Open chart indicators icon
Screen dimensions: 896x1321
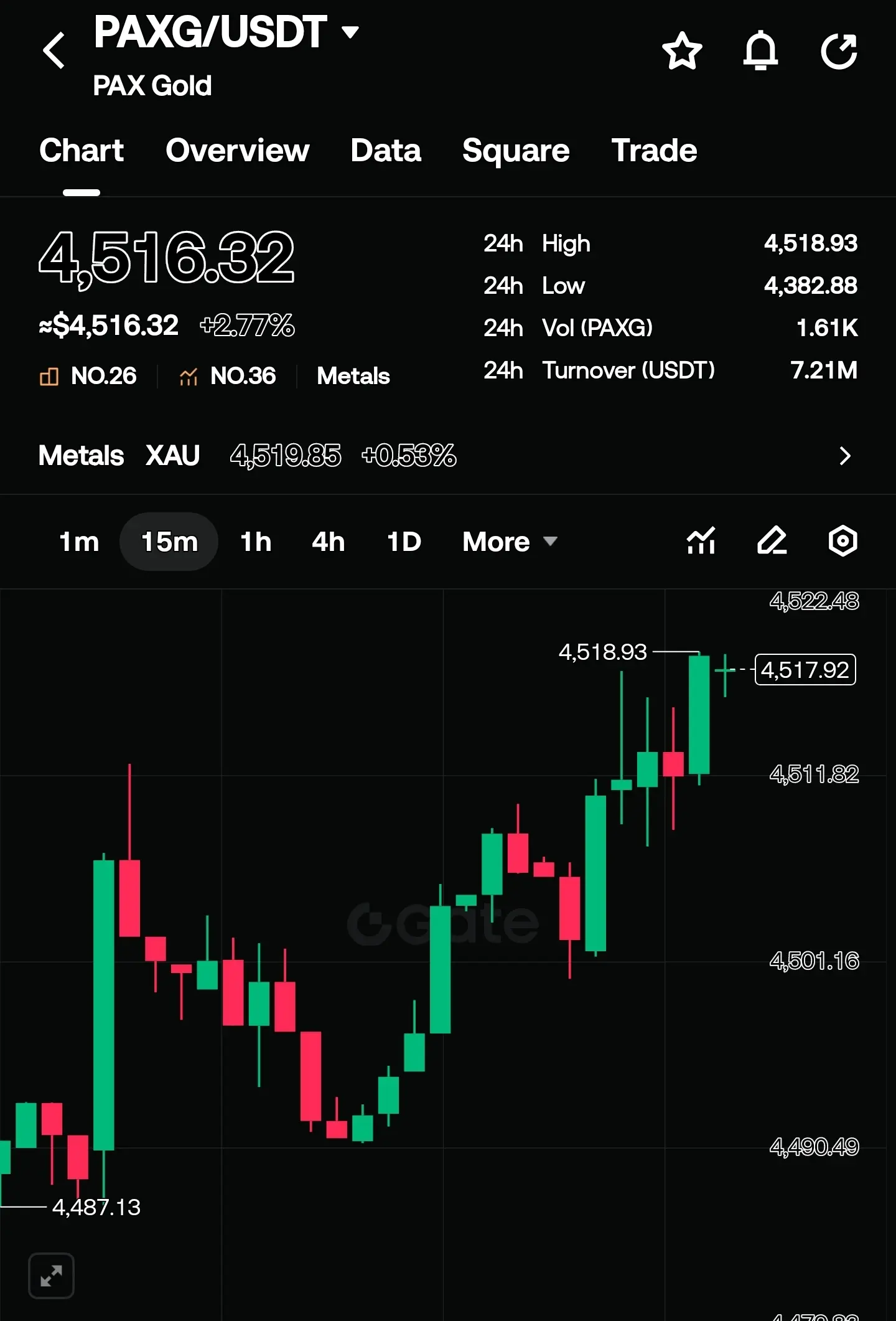tap(701, 540)
